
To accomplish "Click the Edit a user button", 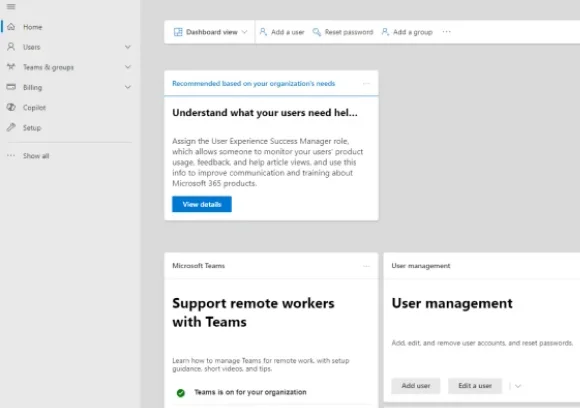I will (x=475, y=386).
